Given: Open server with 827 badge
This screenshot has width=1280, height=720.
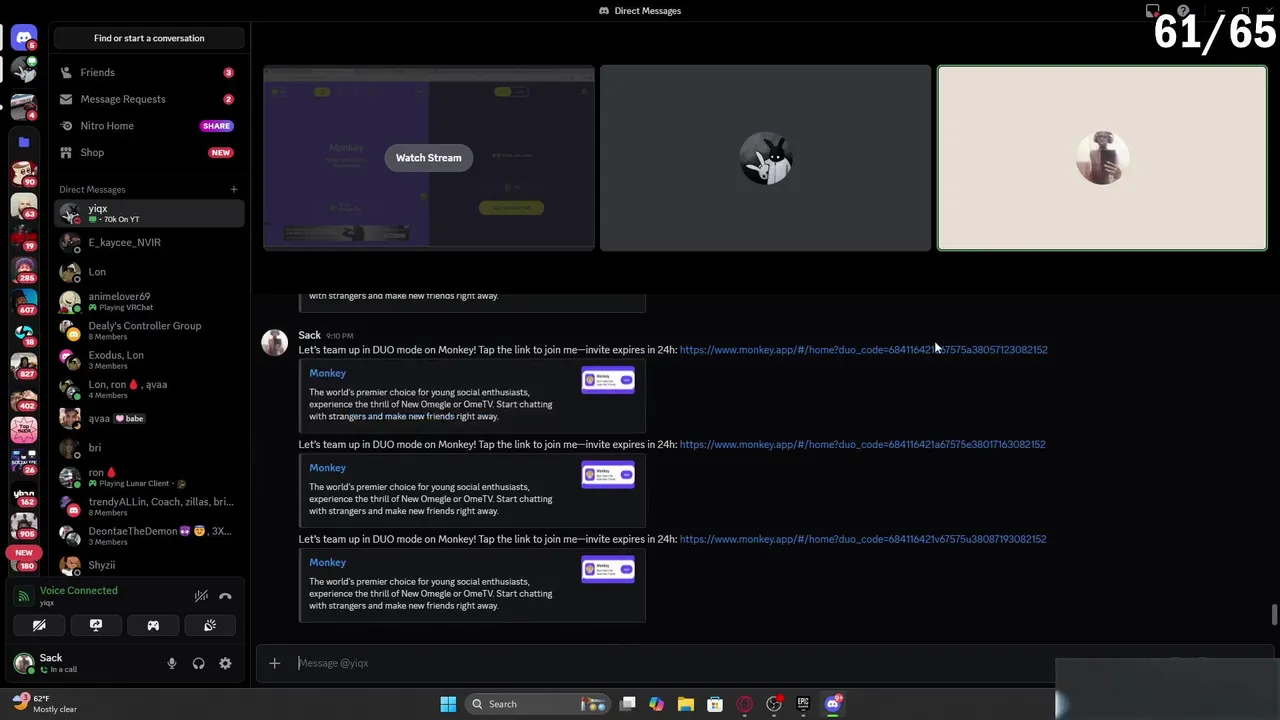Looking at the screenshot, I should pos(23,364).
